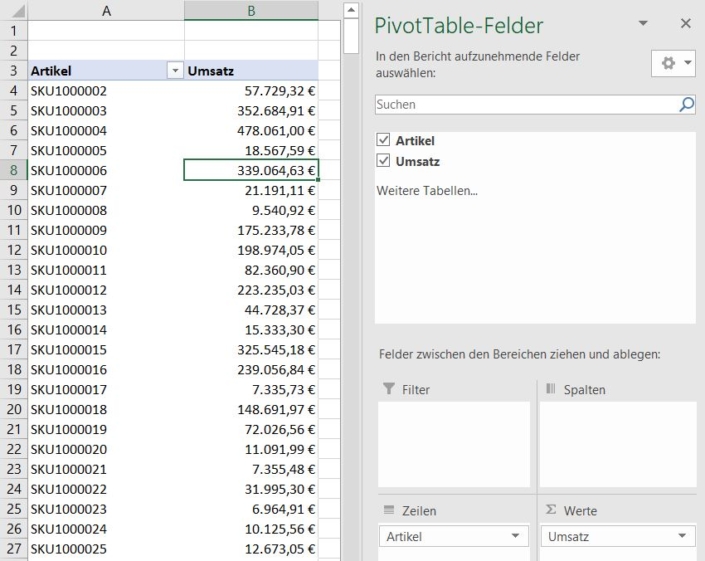Click the Umsatz header cell
Screen dimensions: 705x561
click(x=251, y=71)
